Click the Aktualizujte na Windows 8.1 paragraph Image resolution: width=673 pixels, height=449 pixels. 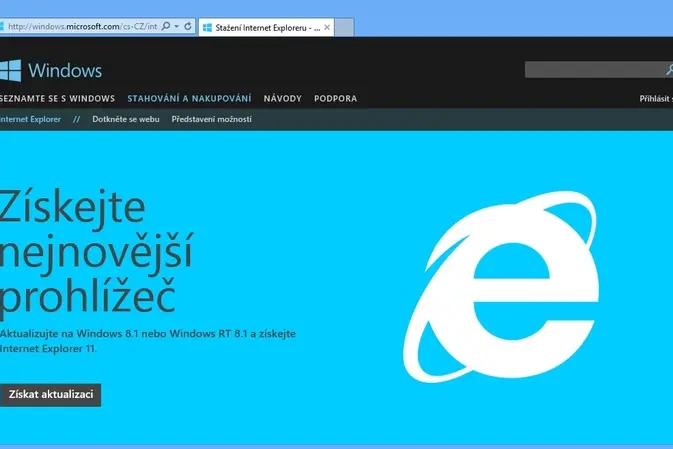coord(148,341)
